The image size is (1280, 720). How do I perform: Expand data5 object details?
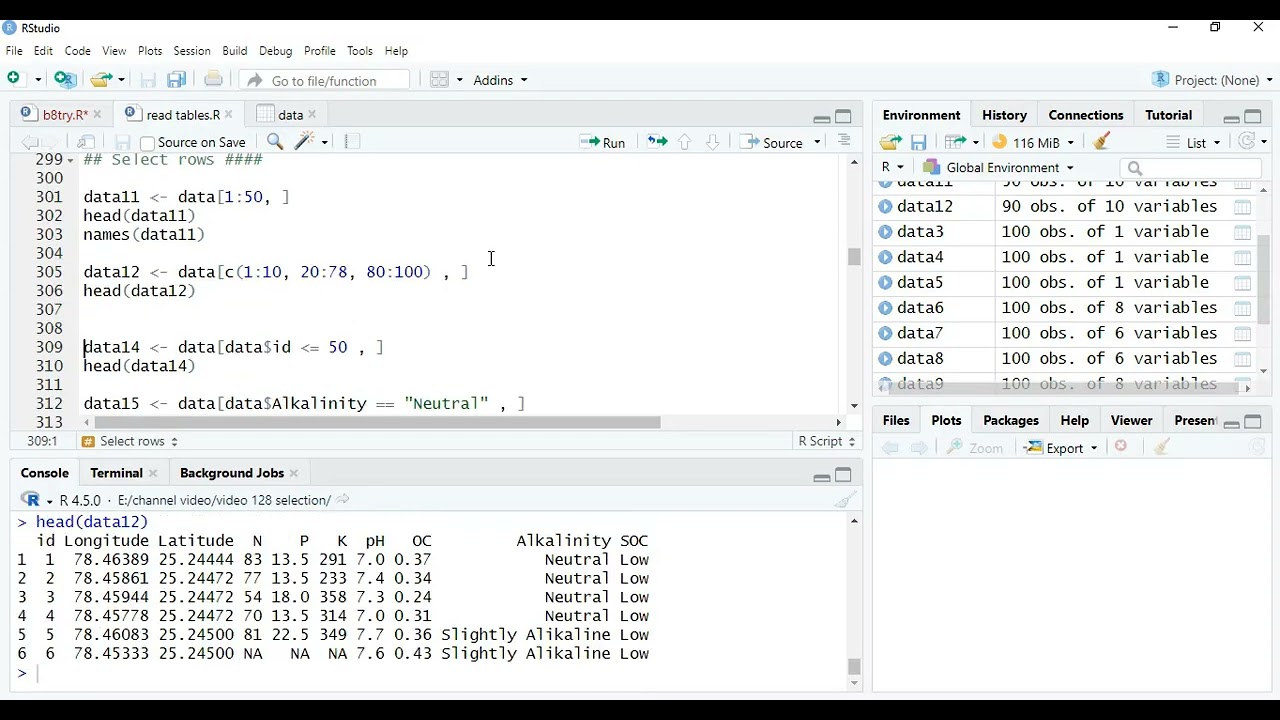pyautogui.click(x=885, y=283)
